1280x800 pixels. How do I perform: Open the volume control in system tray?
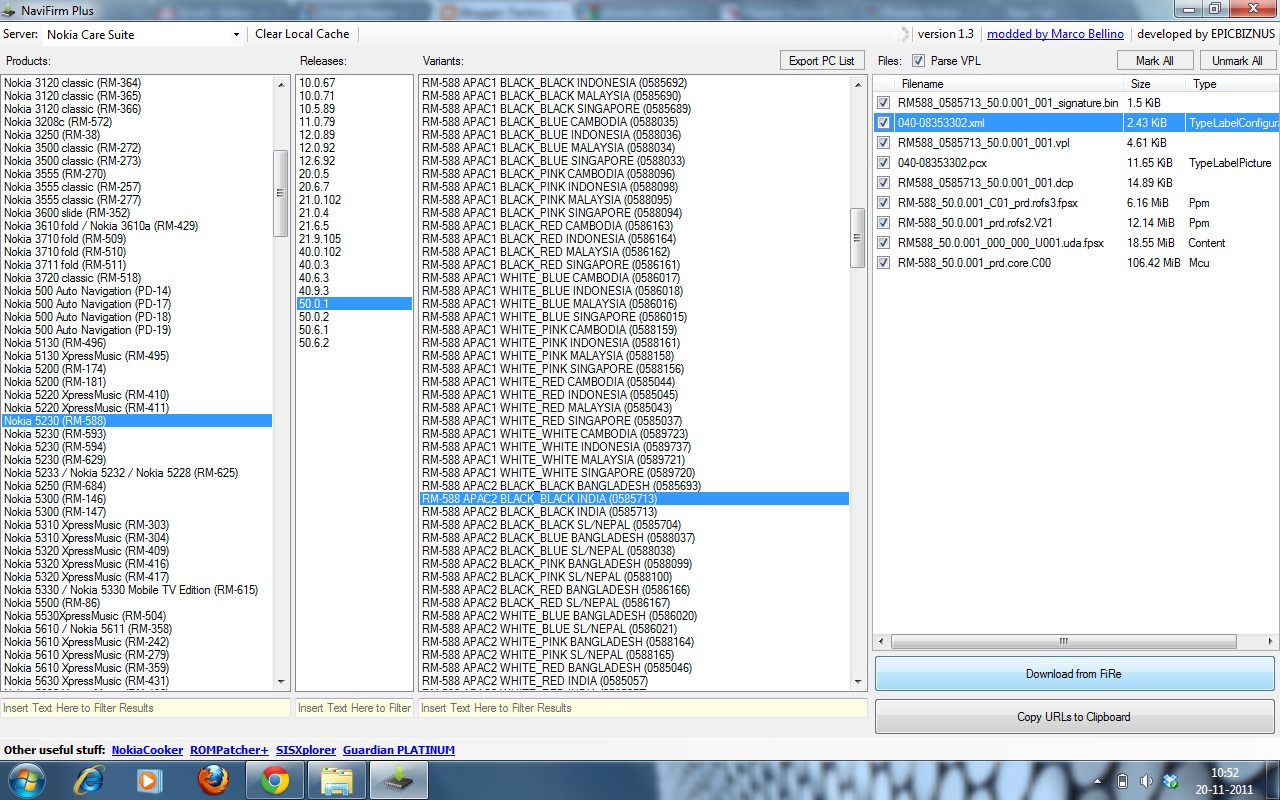(1146, 781)
